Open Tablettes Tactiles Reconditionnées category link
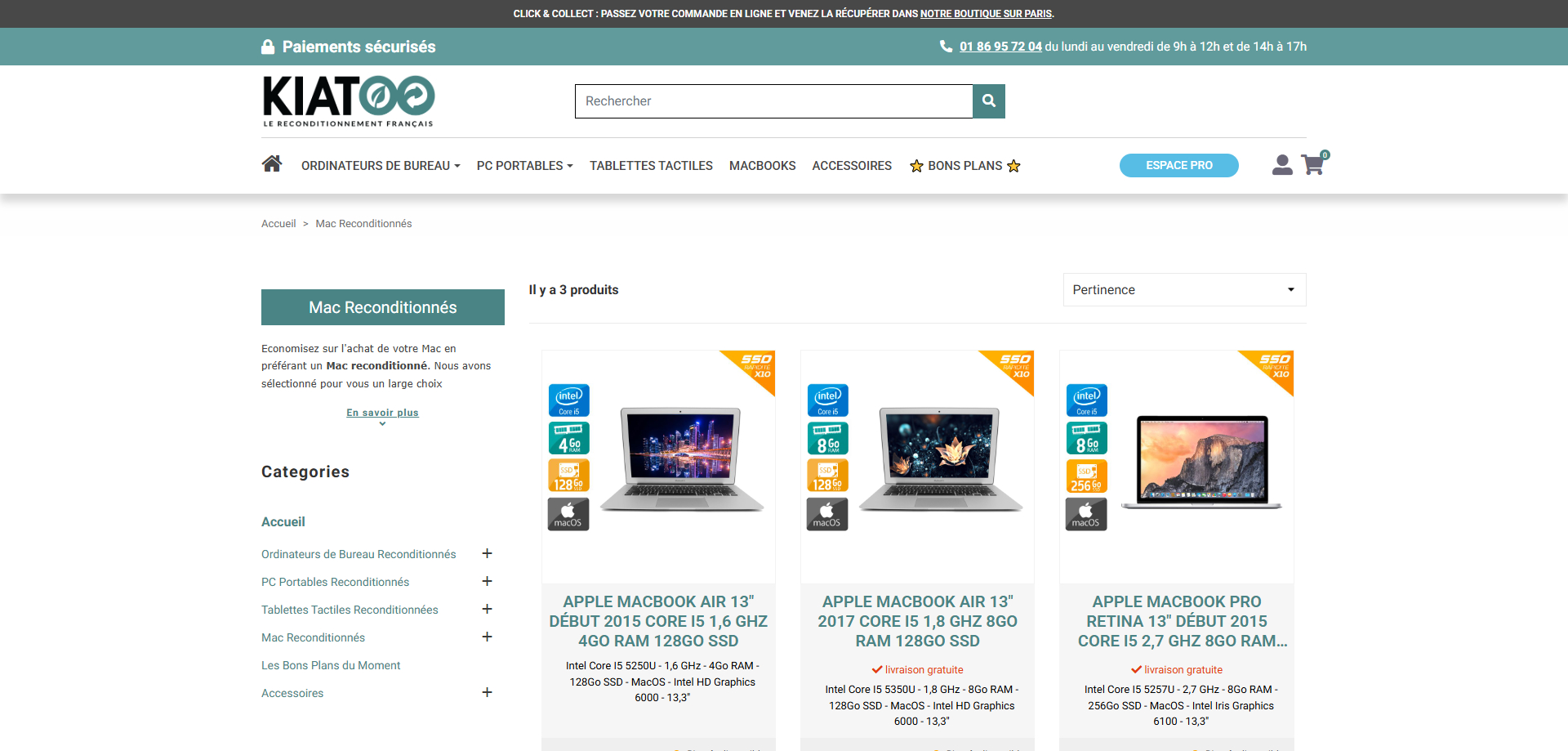This screenshot has height=751, width=1568. click(x=350, y=610)
